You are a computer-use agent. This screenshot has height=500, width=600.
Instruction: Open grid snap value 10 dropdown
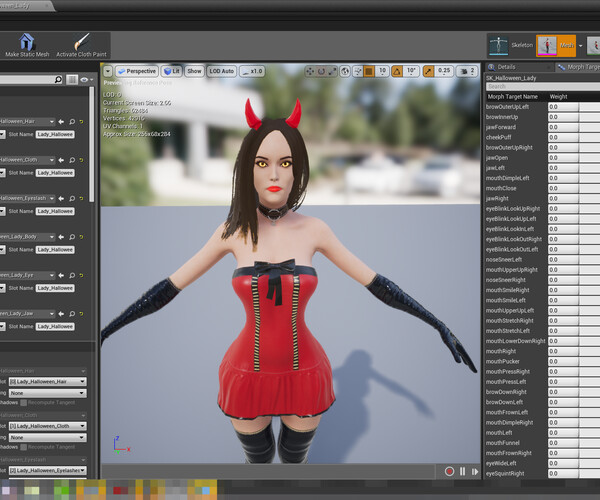(x=382, y=71)
